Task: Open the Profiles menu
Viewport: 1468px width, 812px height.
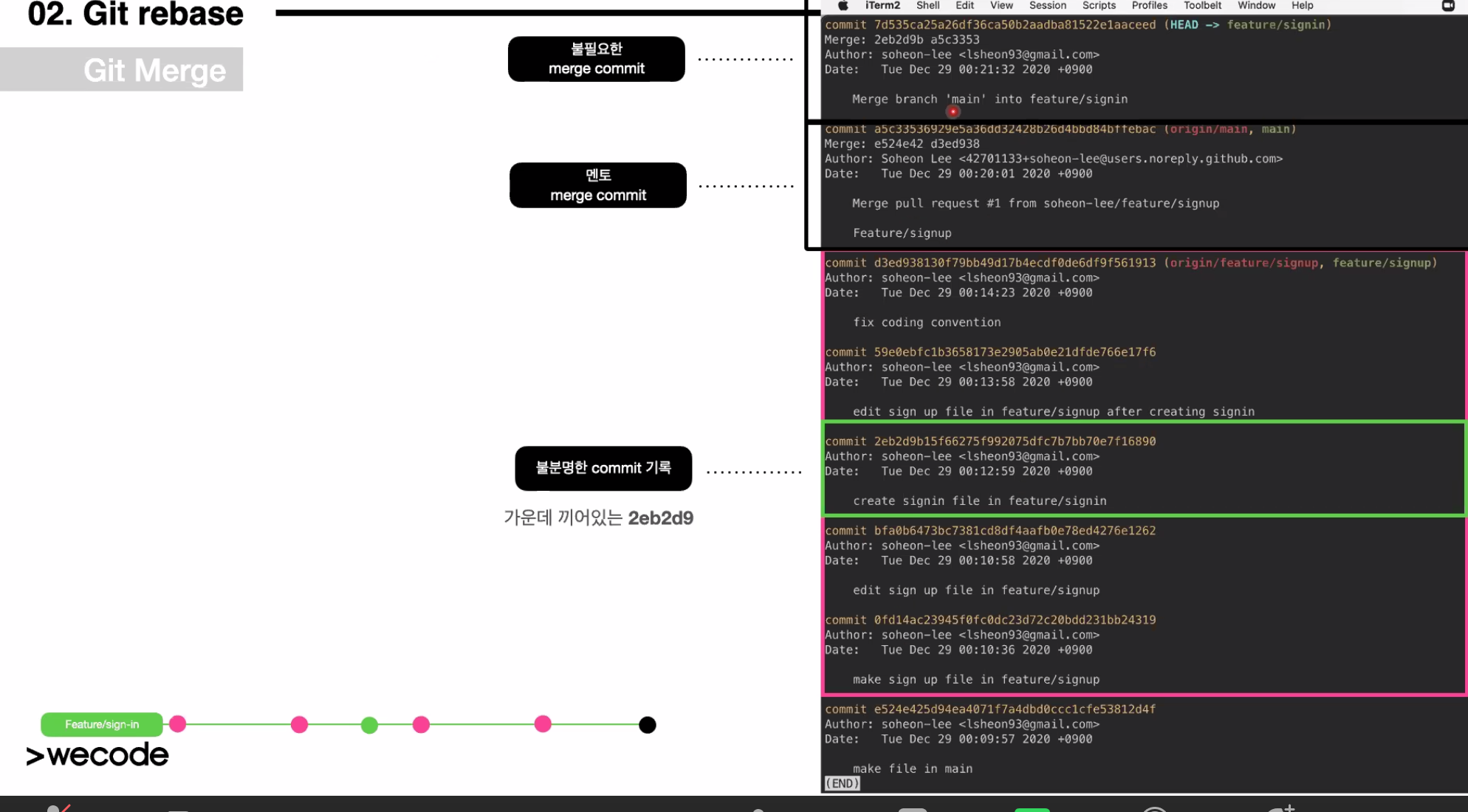Action: [1149, 6]
